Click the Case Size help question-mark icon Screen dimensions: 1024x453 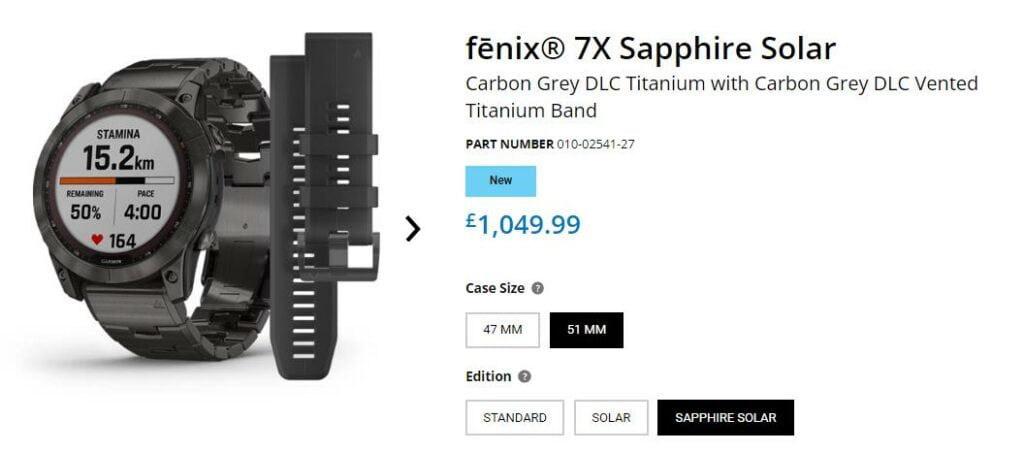[x=538, y=288]
